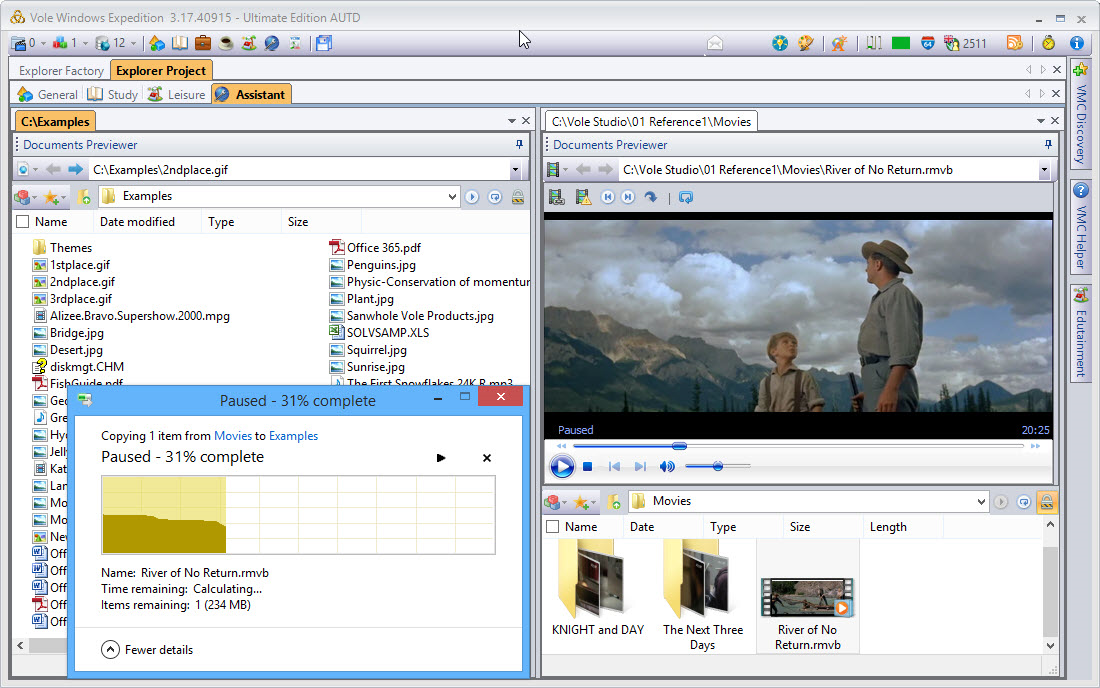Expand the Examples folder dropdown
1100x688 pixels.
tap(452, 197)
